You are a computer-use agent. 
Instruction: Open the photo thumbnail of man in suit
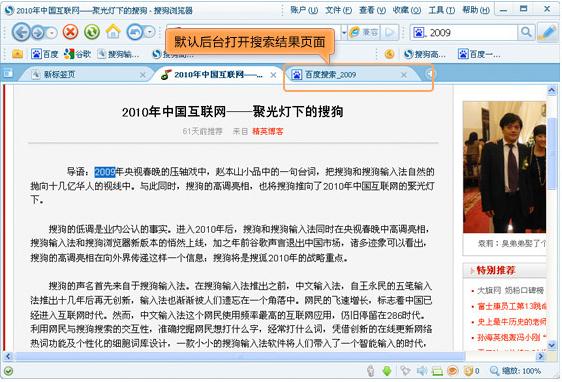[504, 167]
